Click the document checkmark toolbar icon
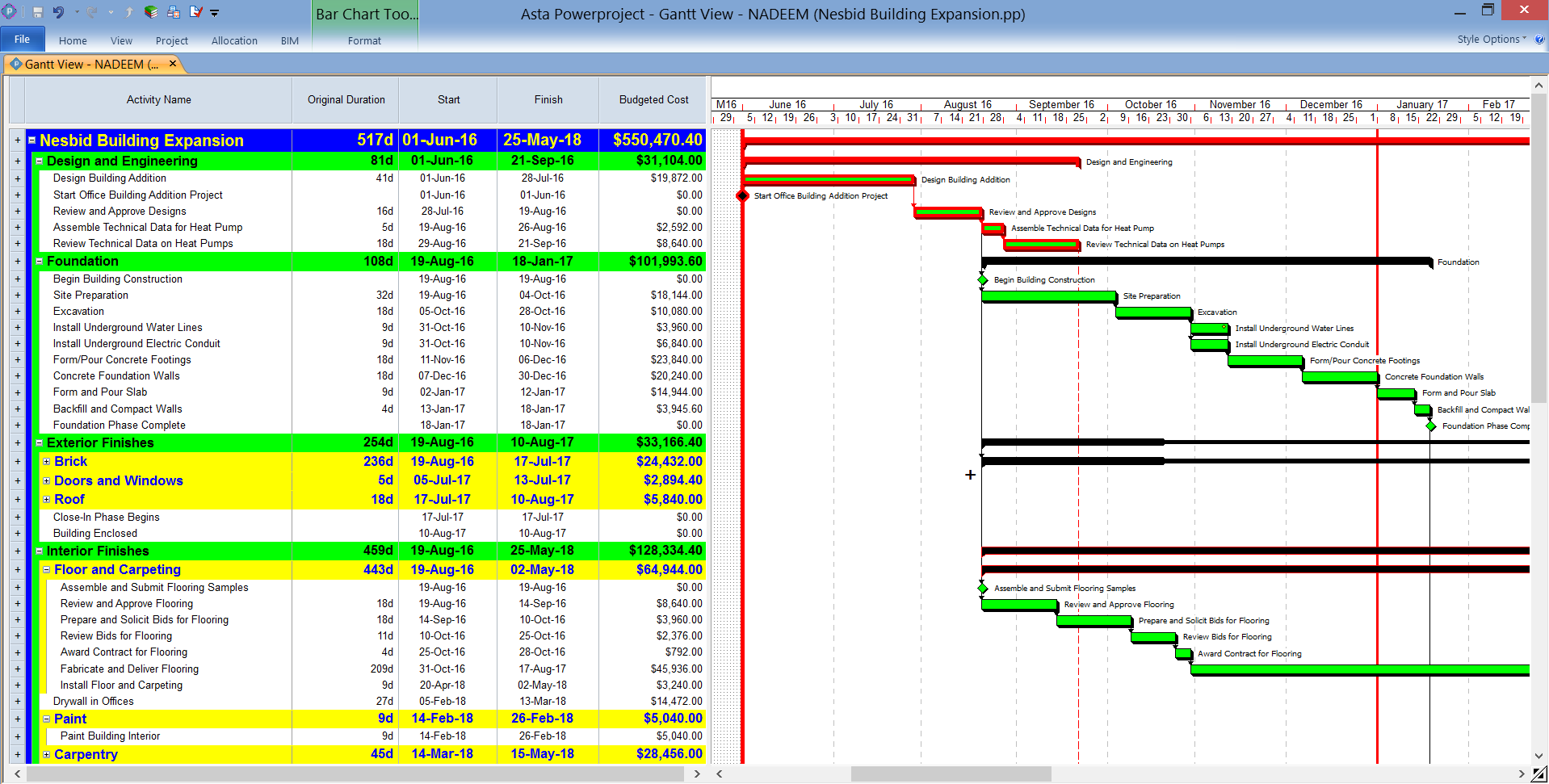The height and width of the screenshot is (784, 1549). point(196,12)
